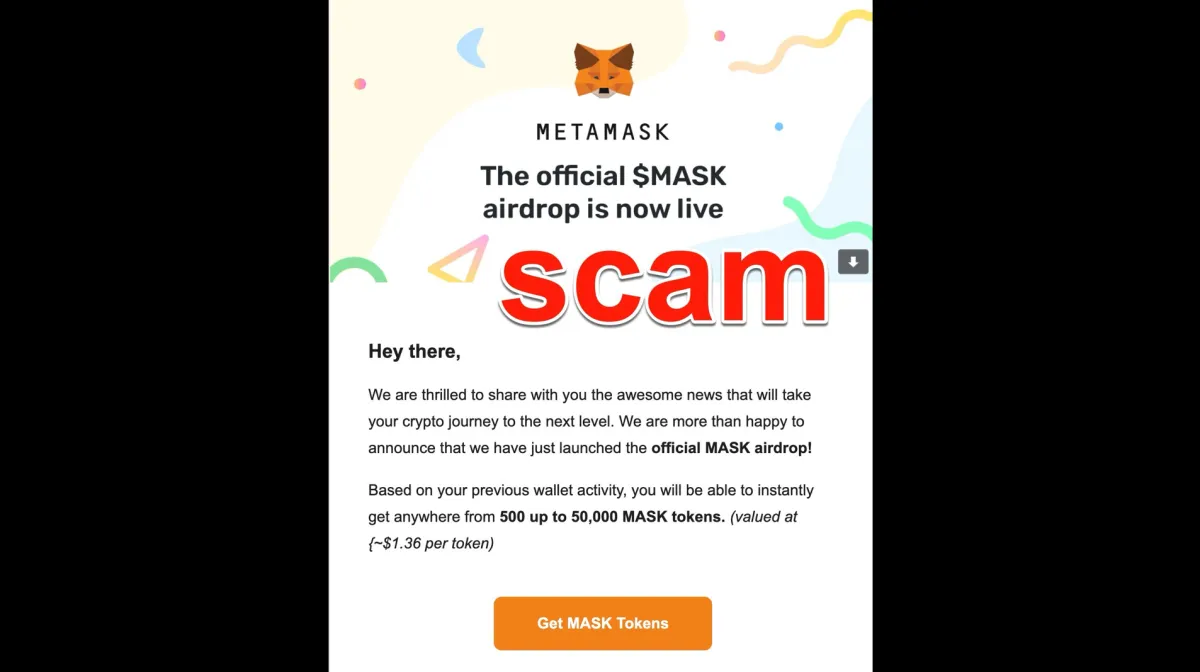This screenshot has width=1200, height=672.
Task: Click the pink and yellow triangle outline
Action: pyautogui.click(x=460, y=258)
